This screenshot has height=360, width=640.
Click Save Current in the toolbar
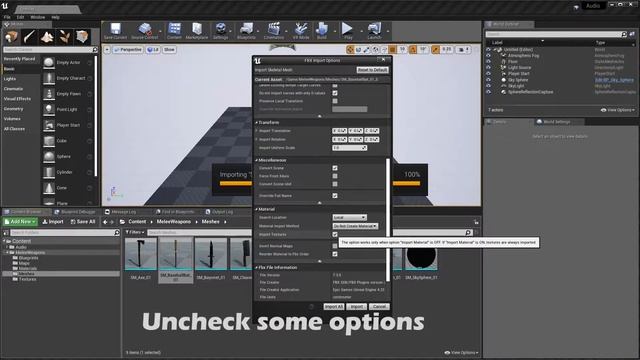[x=115, y=31]
